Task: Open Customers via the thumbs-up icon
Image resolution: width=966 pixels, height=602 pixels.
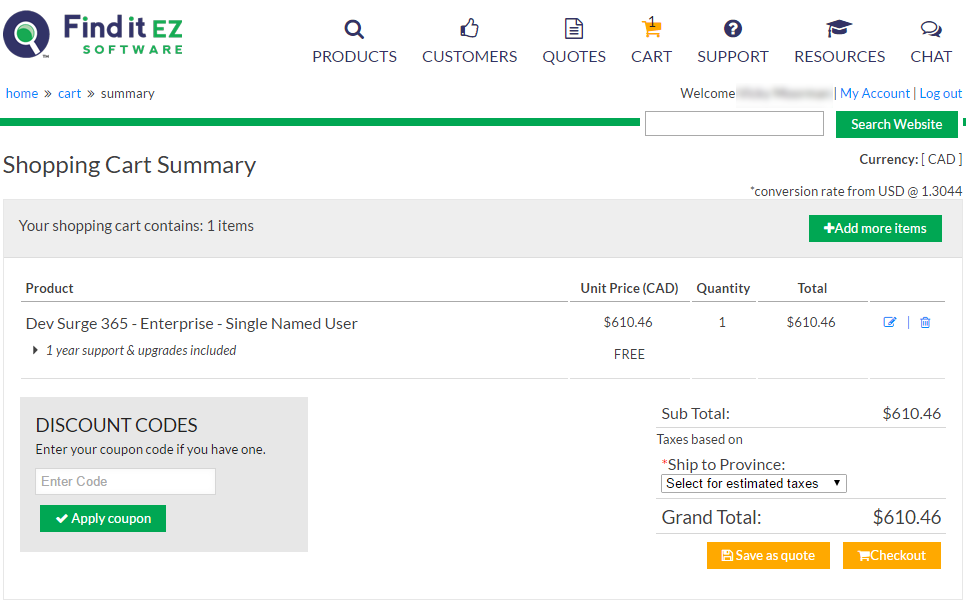Action: (469, 29)
